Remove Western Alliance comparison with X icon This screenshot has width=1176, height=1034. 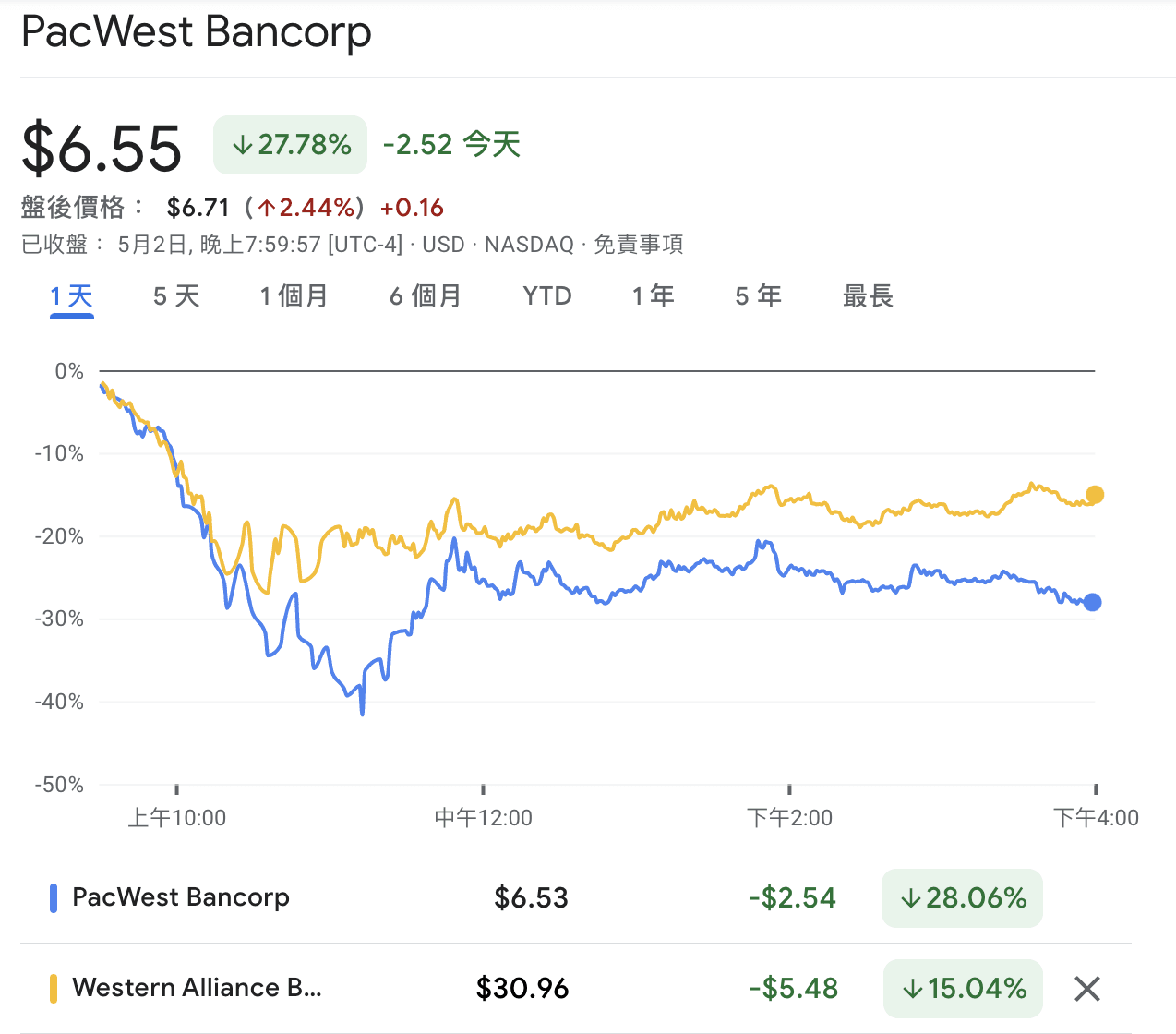[x=1087, y=989]
